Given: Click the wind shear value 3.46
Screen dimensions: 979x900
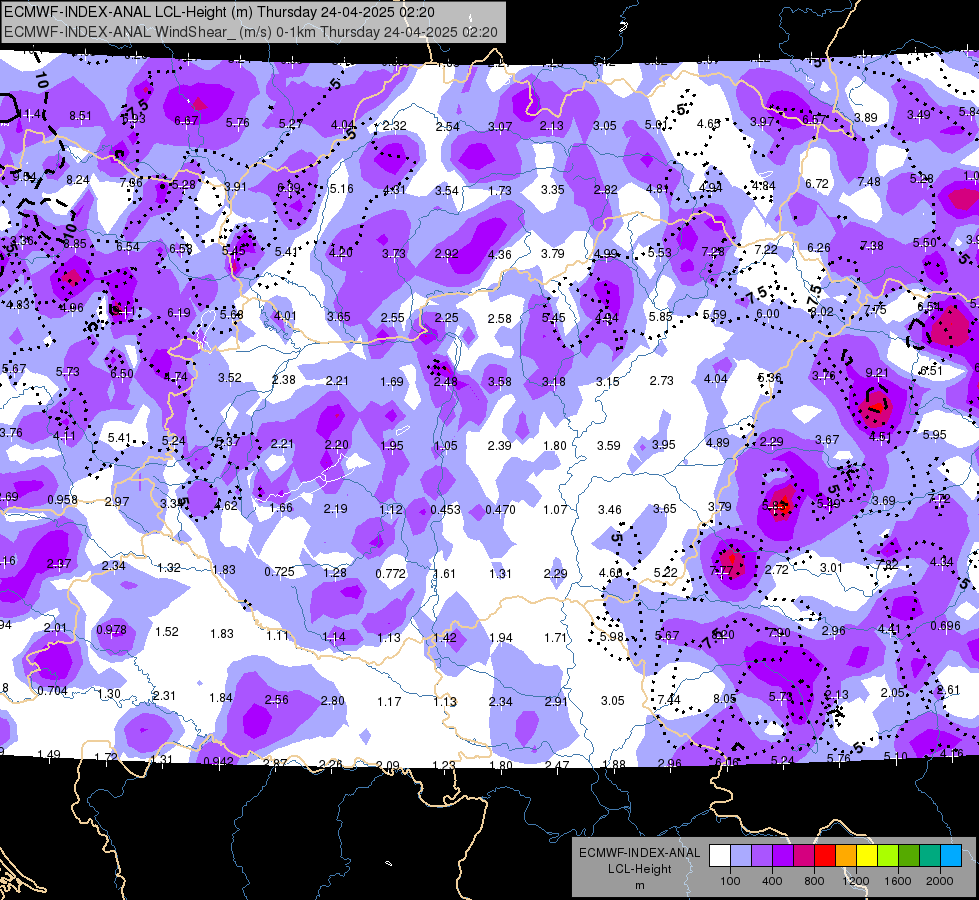Looking at the screenshot, I should (x=609, y=510).
